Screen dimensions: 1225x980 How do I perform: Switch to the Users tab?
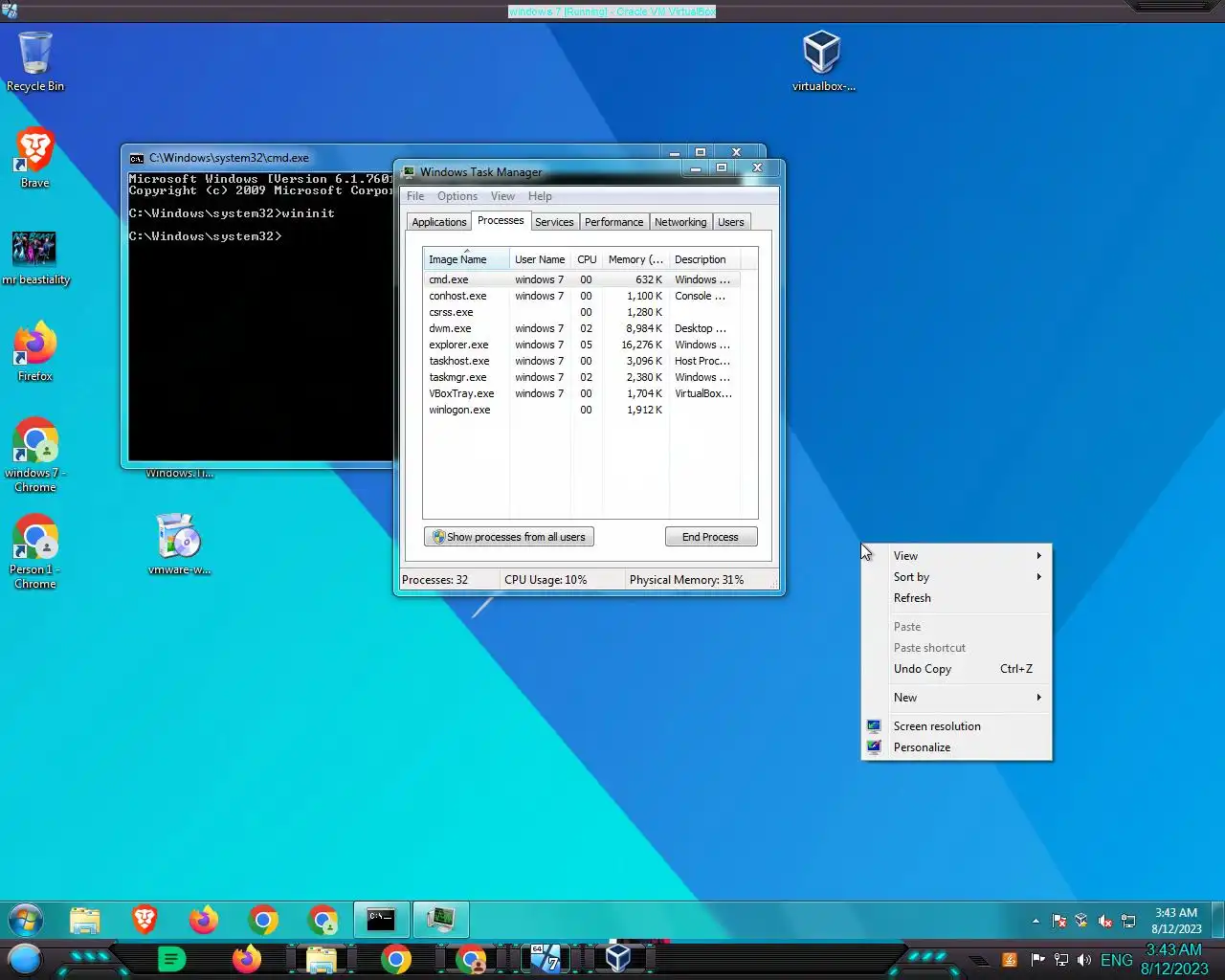pos(731,222)
